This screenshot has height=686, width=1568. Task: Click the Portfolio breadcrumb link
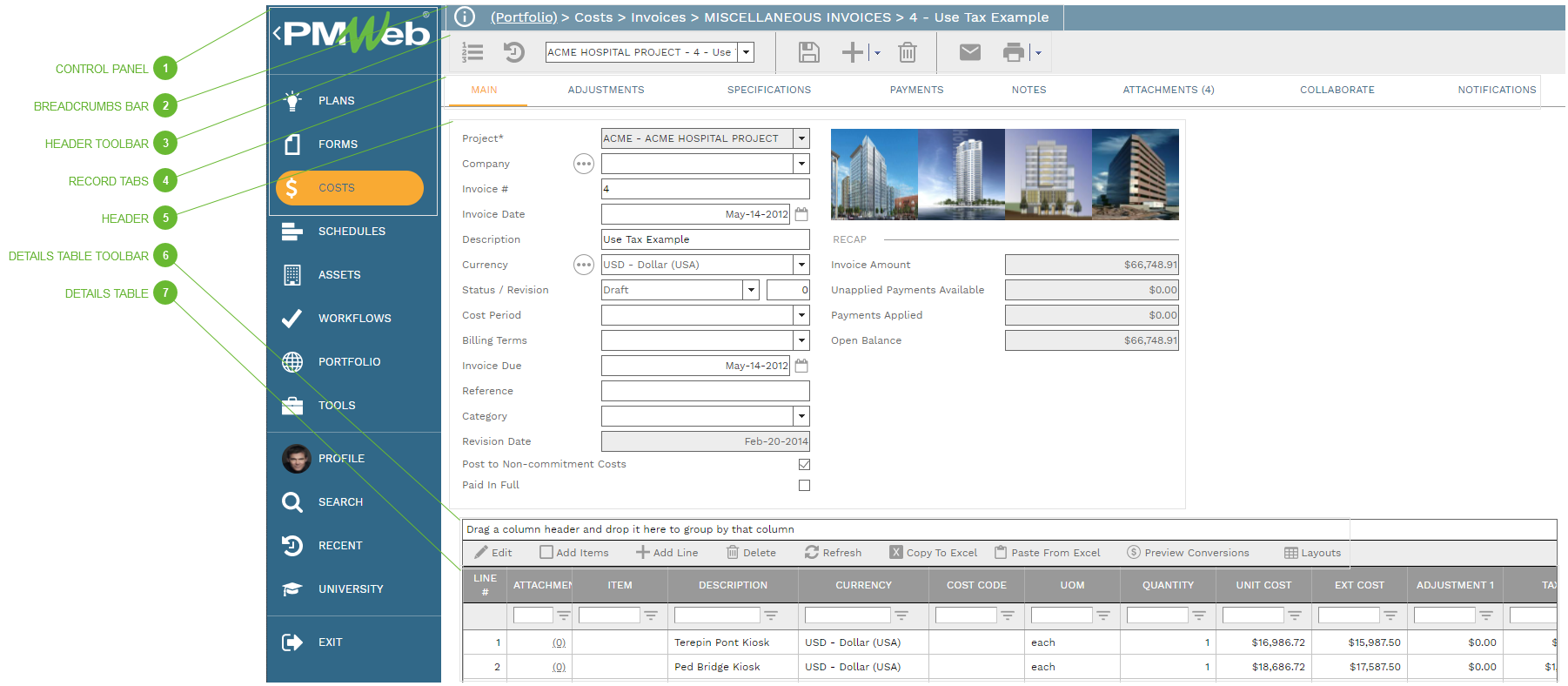[x=524, y=17]
